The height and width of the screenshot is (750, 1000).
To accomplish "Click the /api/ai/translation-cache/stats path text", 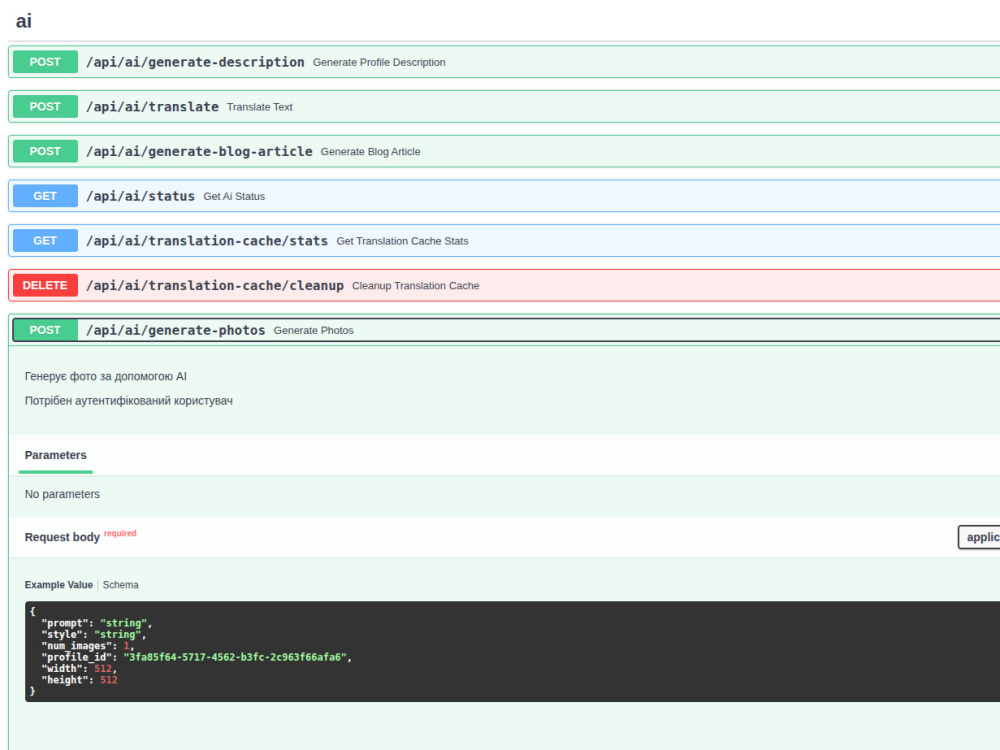I will click(x=207, y=240).
